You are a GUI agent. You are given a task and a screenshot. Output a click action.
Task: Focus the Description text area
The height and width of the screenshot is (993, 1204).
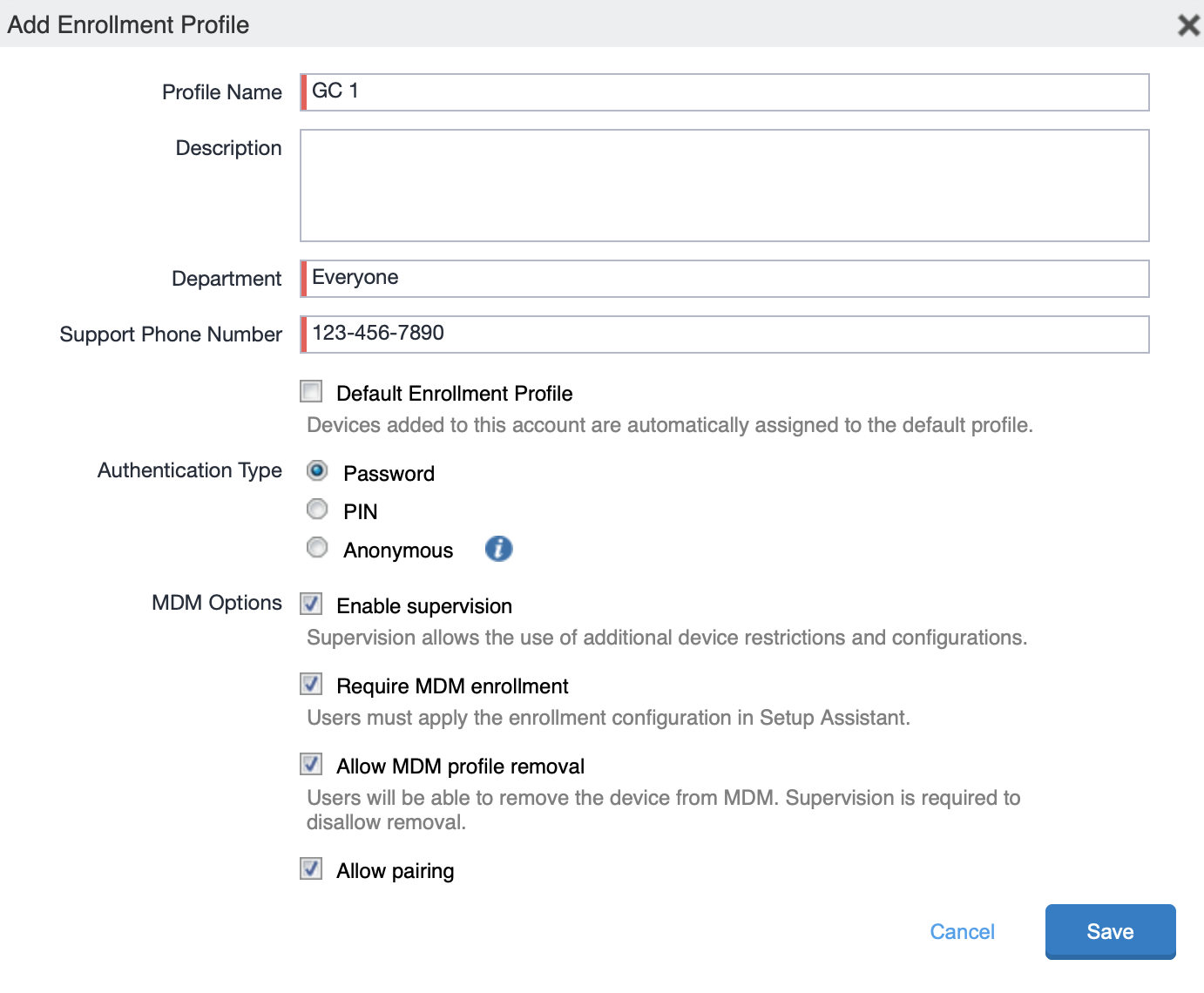coord(725,186)
